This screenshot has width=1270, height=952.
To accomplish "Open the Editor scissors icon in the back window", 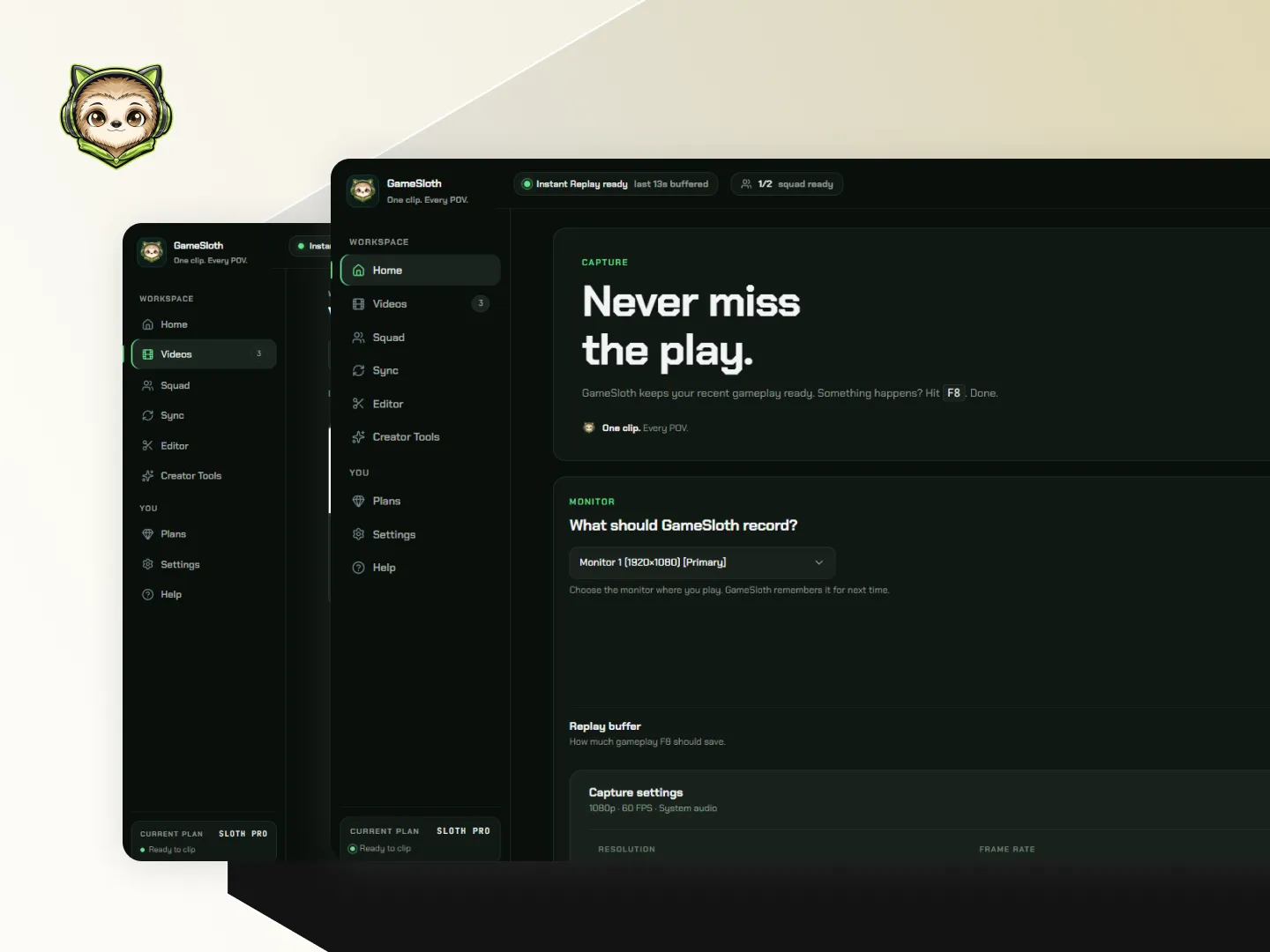I will click(x=147, y=446).
